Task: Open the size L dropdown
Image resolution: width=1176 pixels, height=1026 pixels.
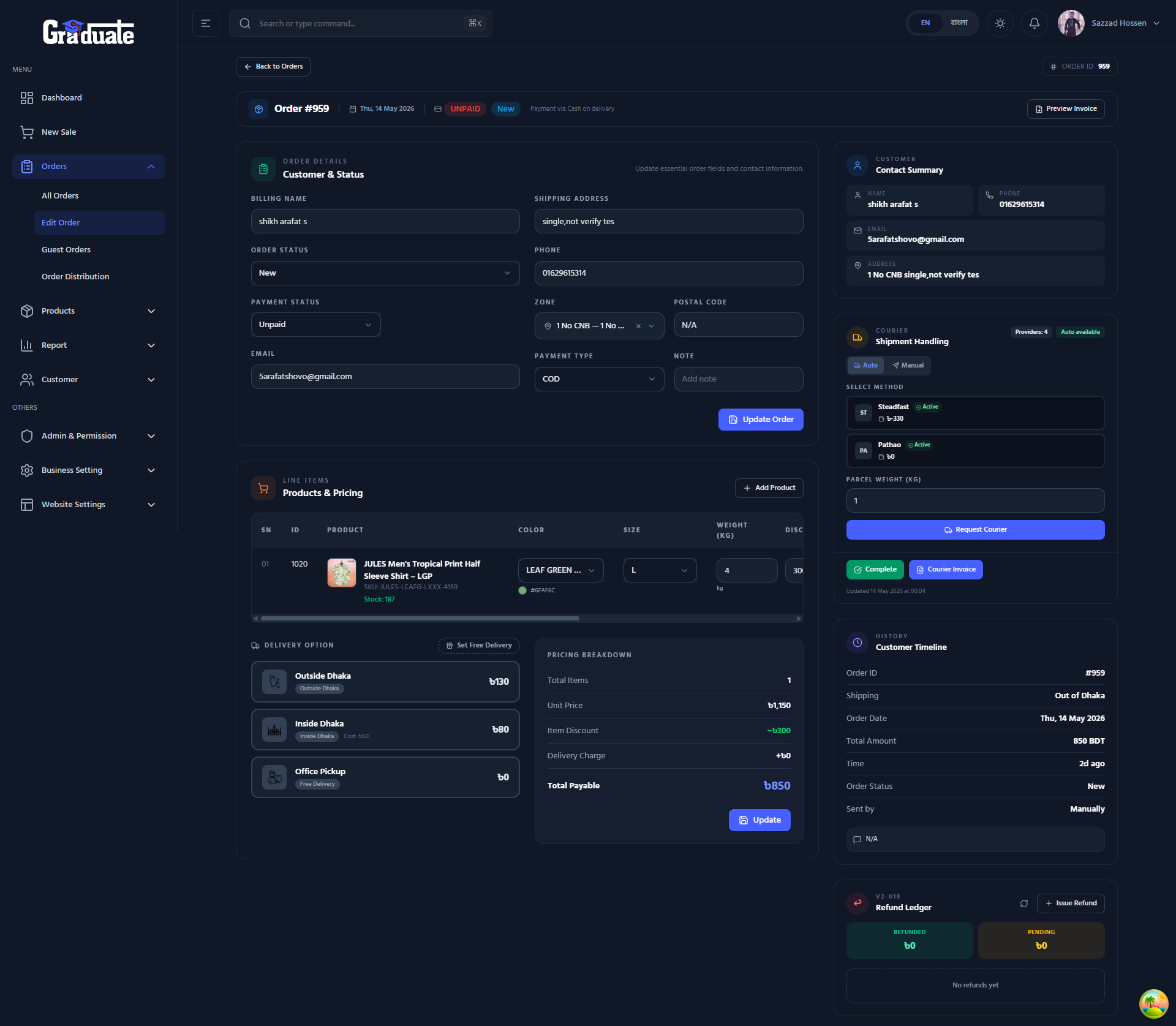Action: point(660,570)
